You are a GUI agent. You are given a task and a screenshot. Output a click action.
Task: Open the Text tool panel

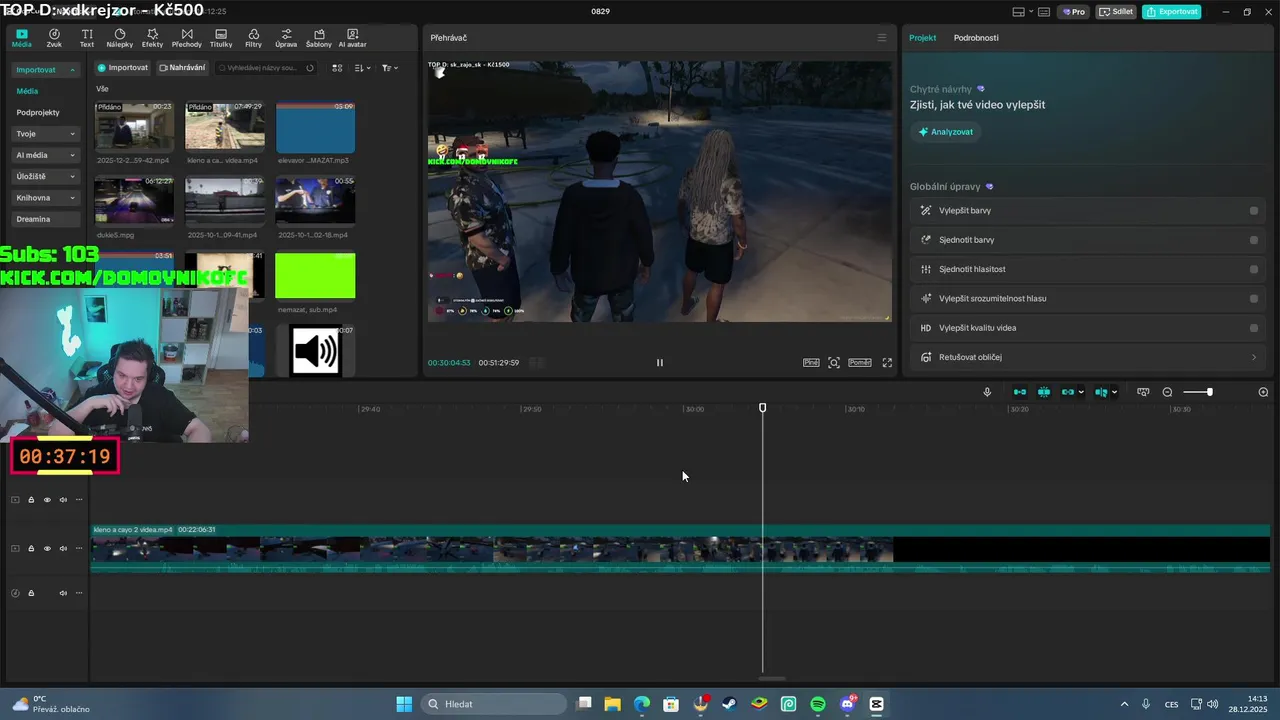point(87,38)
